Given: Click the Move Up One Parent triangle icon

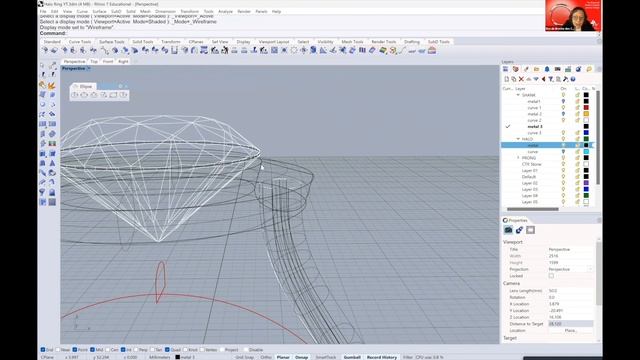Looking at the screenshot, I should [543, 79].
